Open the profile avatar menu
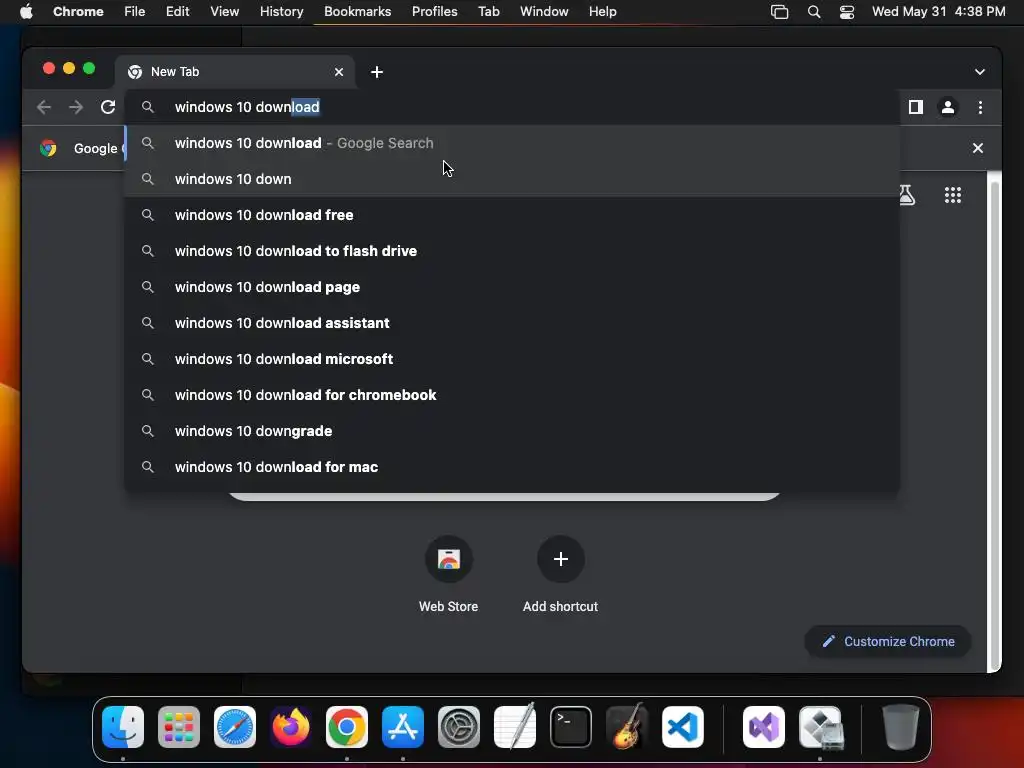Viewport: 1024px width, 768px height. [948, 107]
